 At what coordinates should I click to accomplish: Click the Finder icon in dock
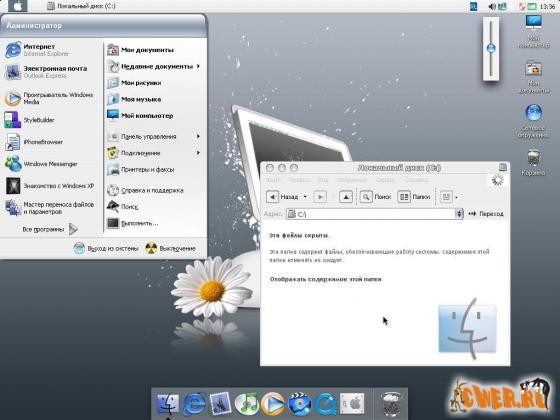[x=168, y=403]
